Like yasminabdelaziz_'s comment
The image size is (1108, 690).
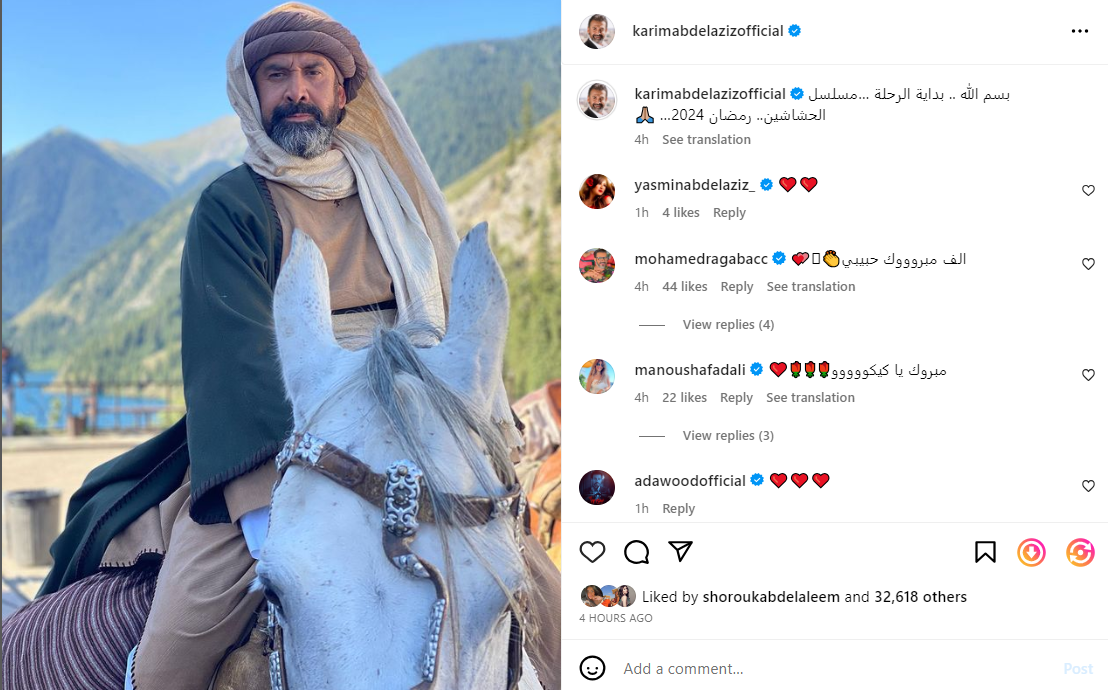[1088, 190]
